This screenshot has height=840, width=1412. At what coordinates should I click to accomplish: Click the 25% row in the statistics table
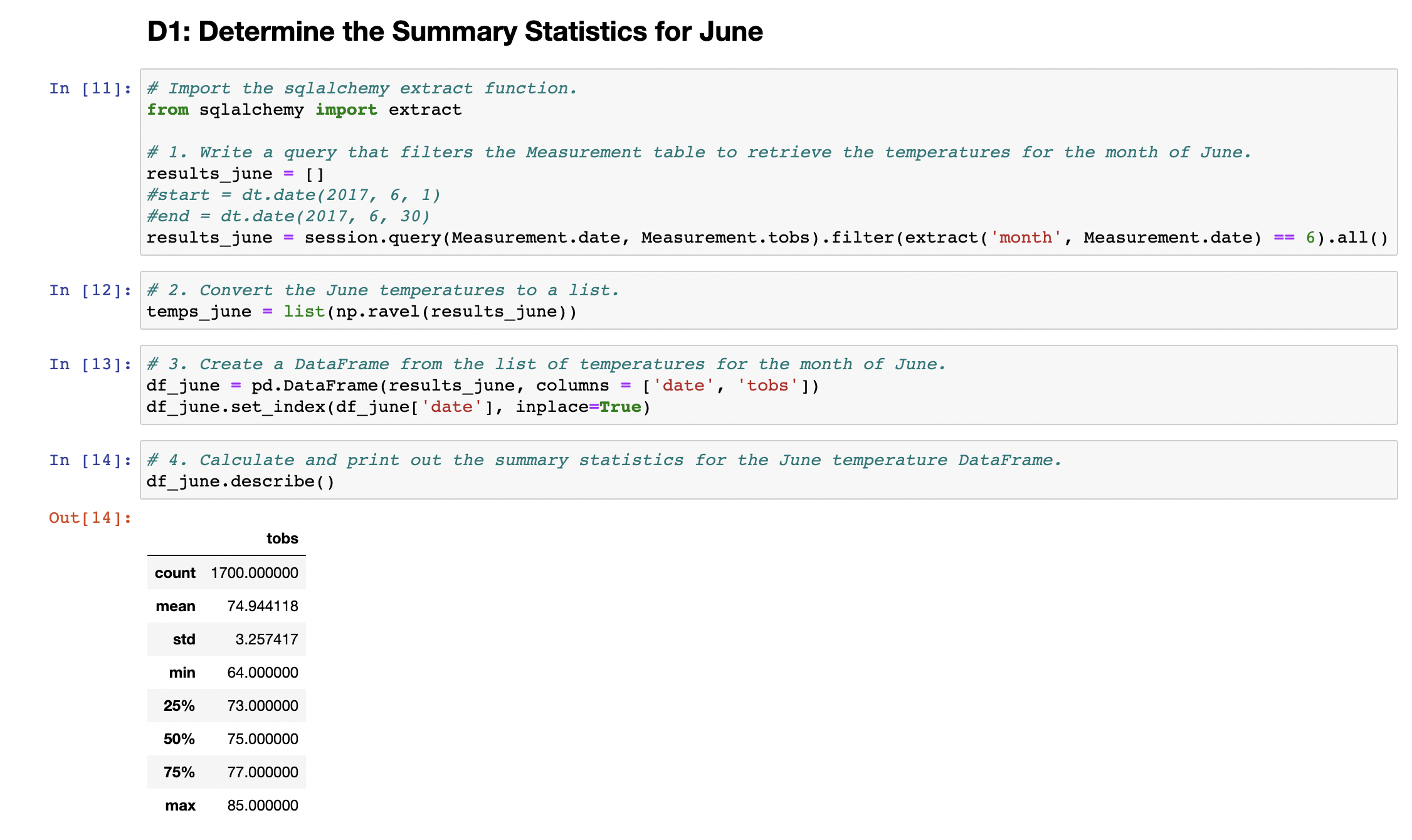(179, 705)
